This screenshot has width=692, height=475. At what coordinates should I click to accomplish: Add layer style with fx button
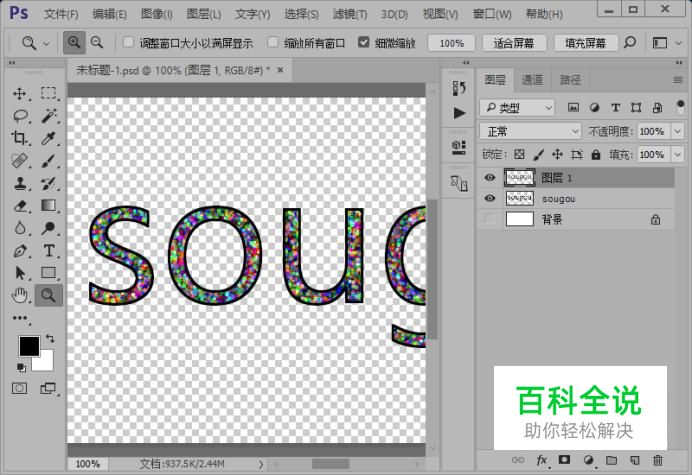[542, 460]
